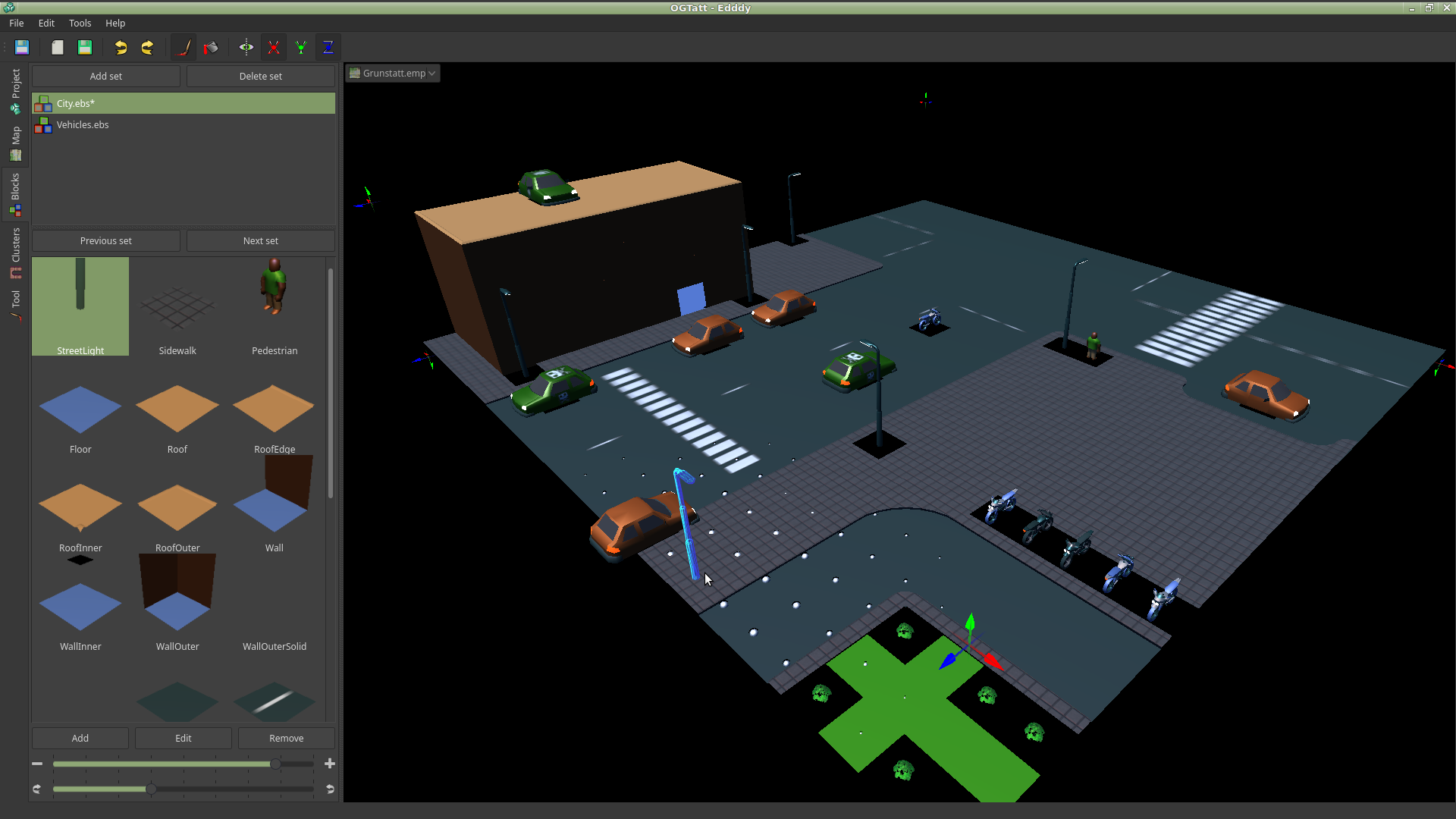
Task: Open the Help menu
Action: 115,23
